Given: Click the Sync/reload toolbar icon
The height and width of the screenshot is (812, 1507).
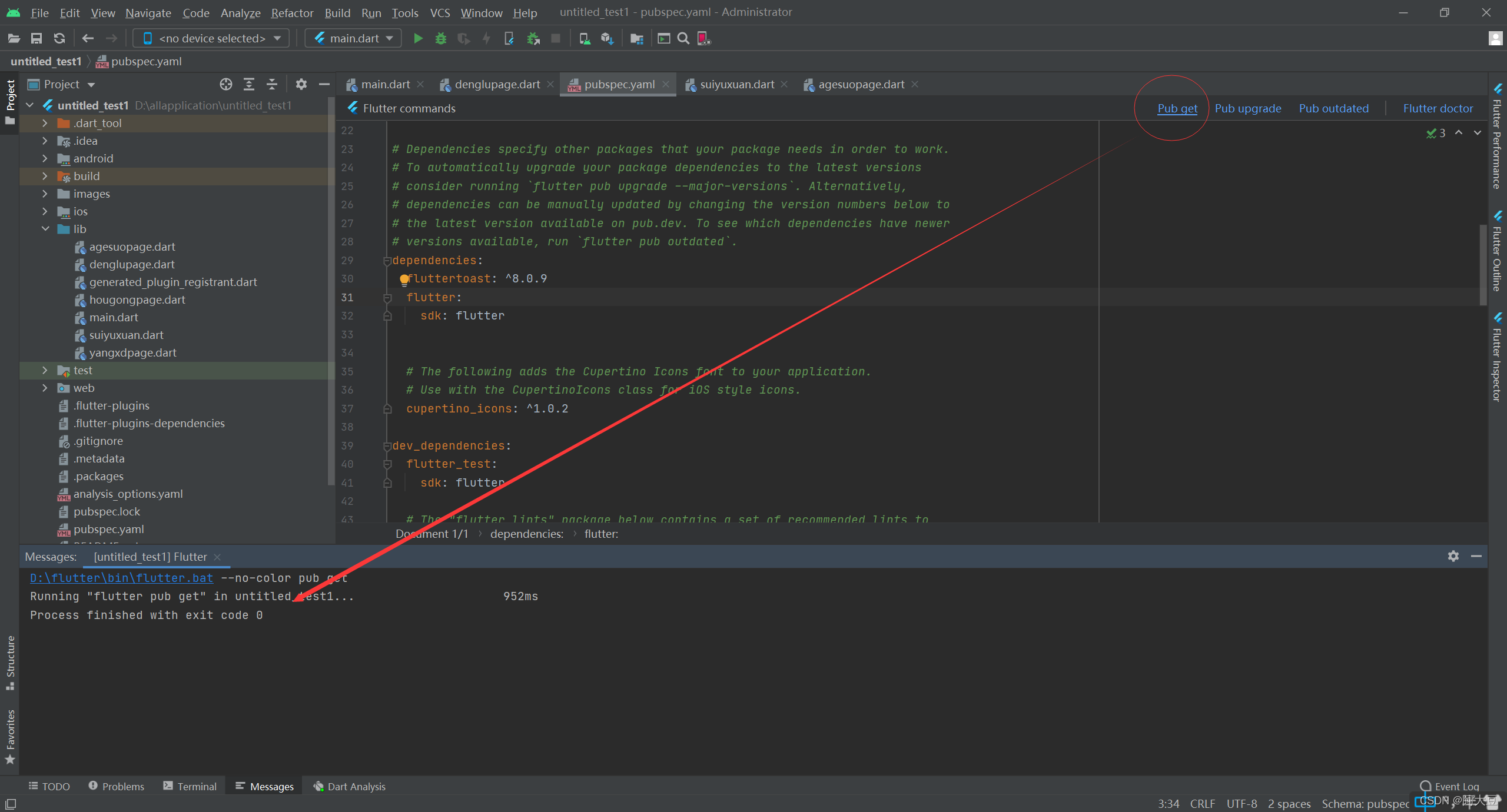Looking at the screenshot, I should click(59, 38).
